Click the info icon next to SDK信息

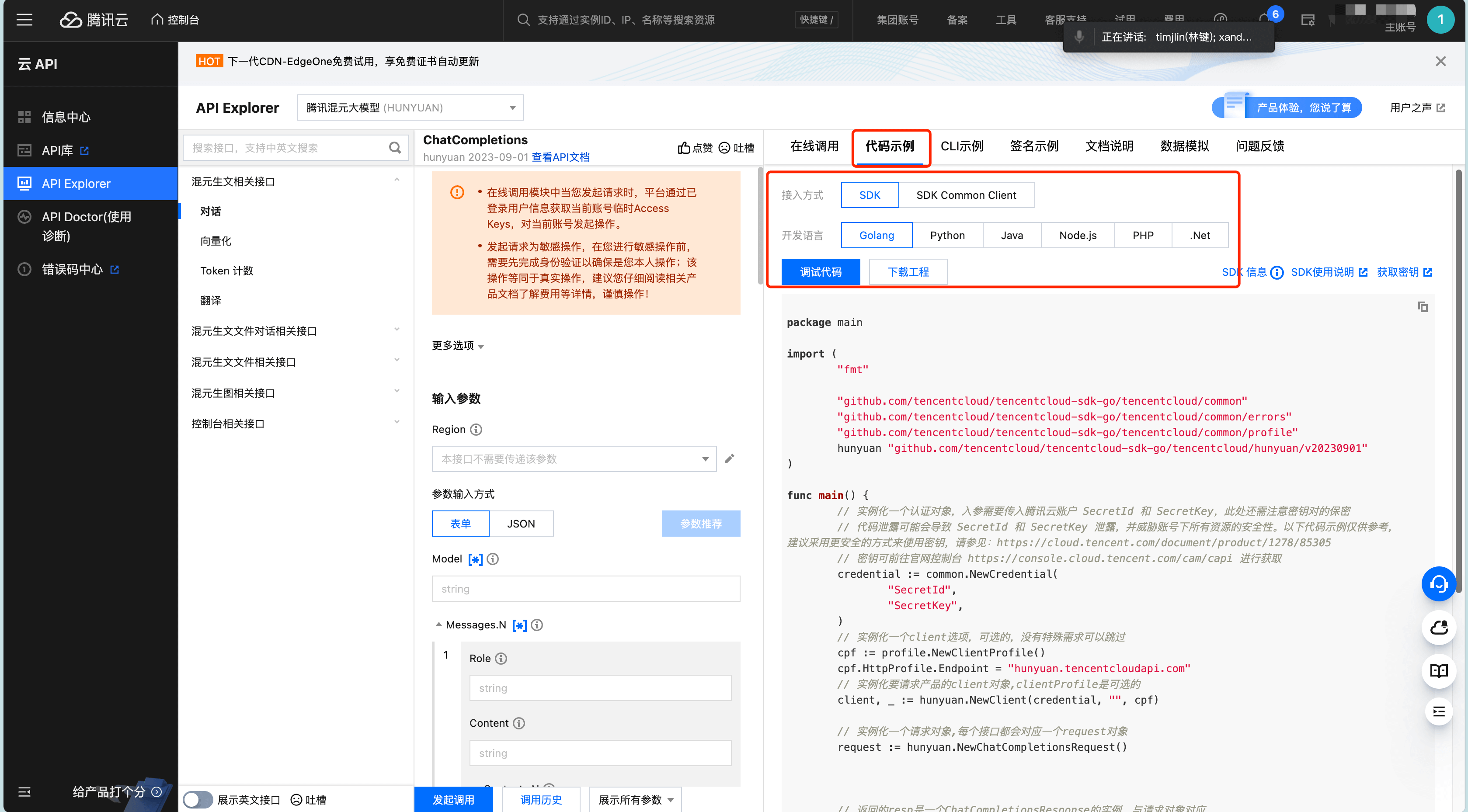point(1277,272)
